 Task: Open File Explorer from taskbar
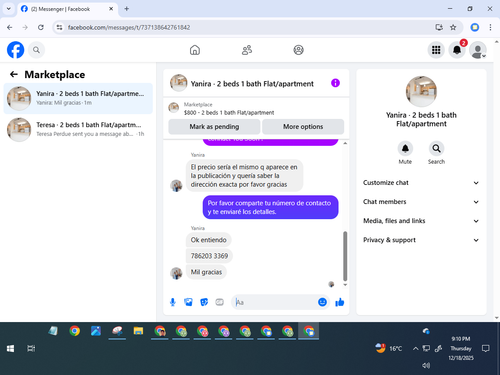[138, 331]
